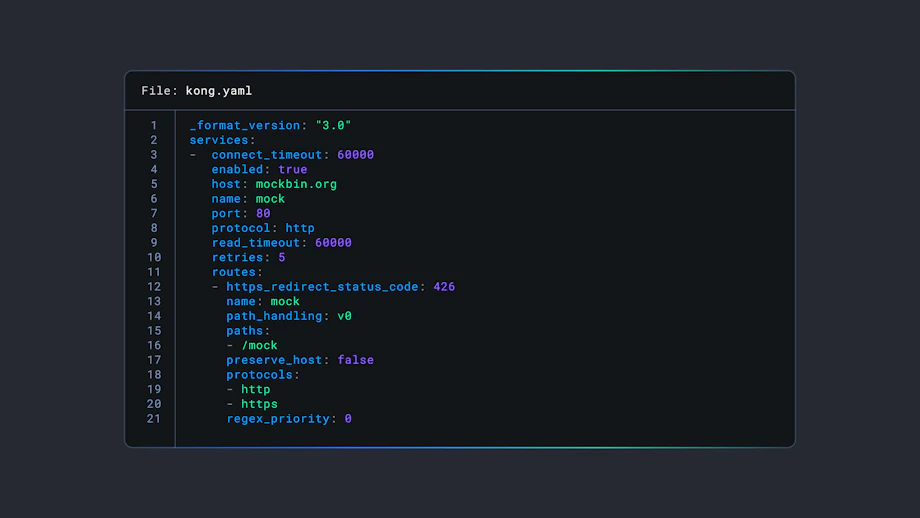Click the https_redirect_status_code value 426
This screenshot has width=920, height=518.
click(444, 287)
